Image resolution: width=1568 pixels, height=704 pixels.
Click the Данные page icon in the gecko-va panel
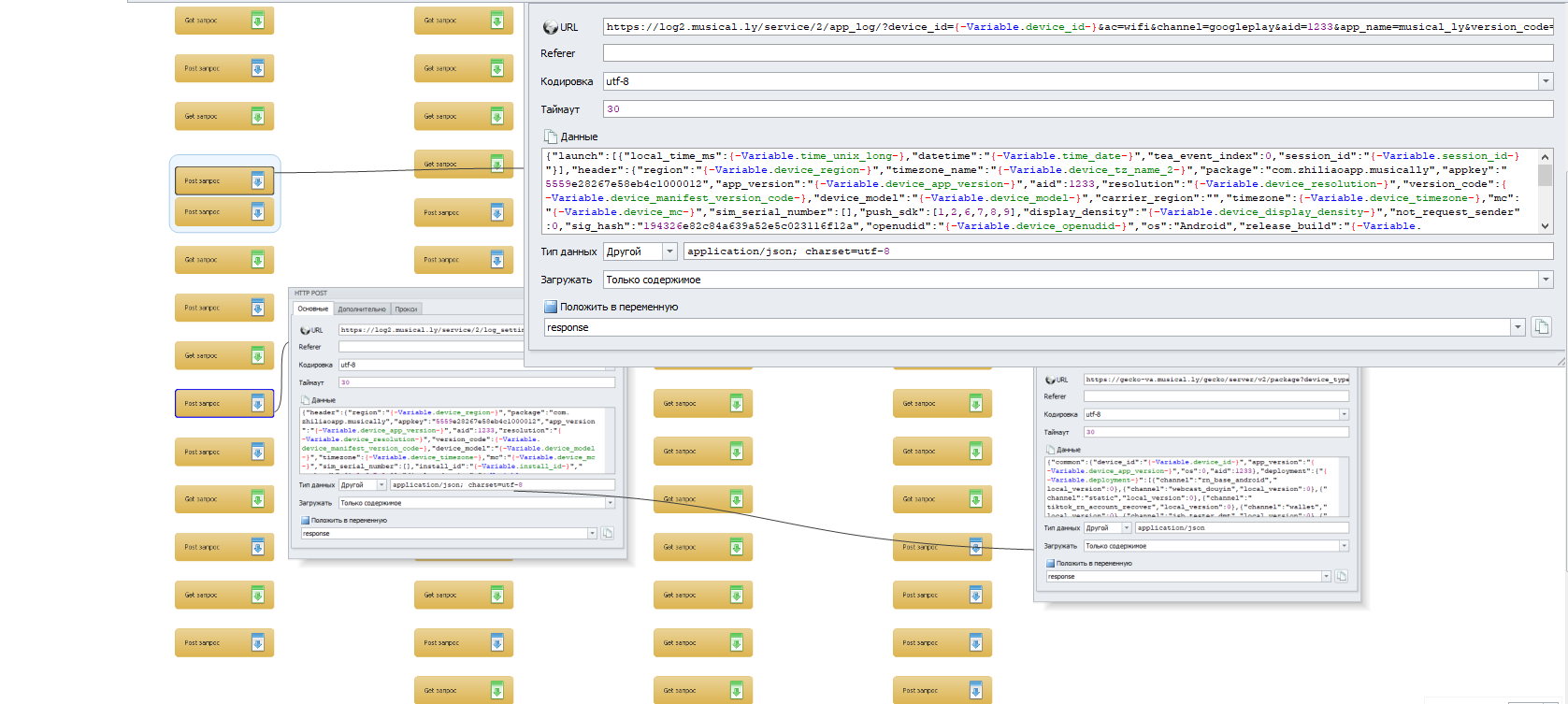click(x=1050, y=450)
